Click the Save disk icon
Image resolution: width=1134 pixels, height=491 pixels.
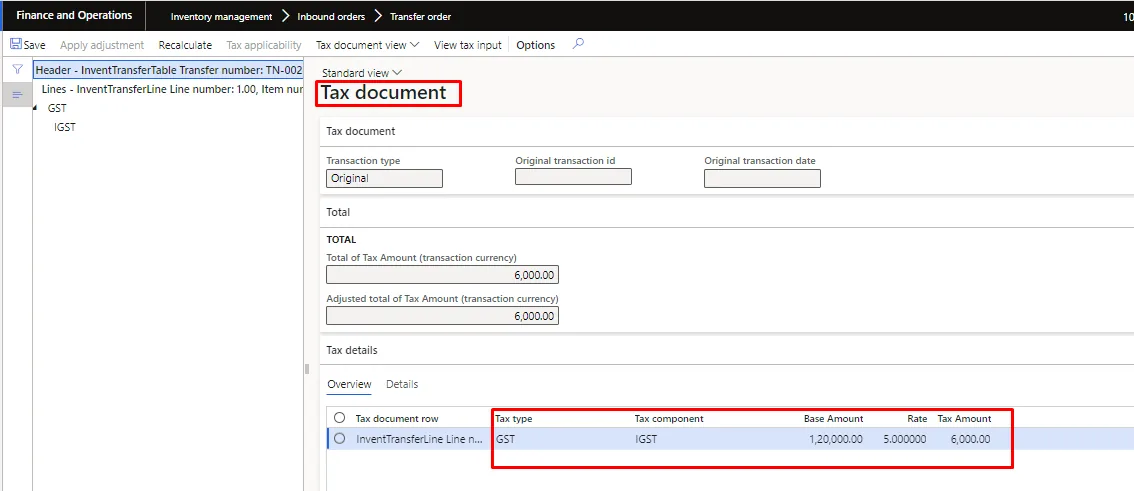click(x=15, y=44)
